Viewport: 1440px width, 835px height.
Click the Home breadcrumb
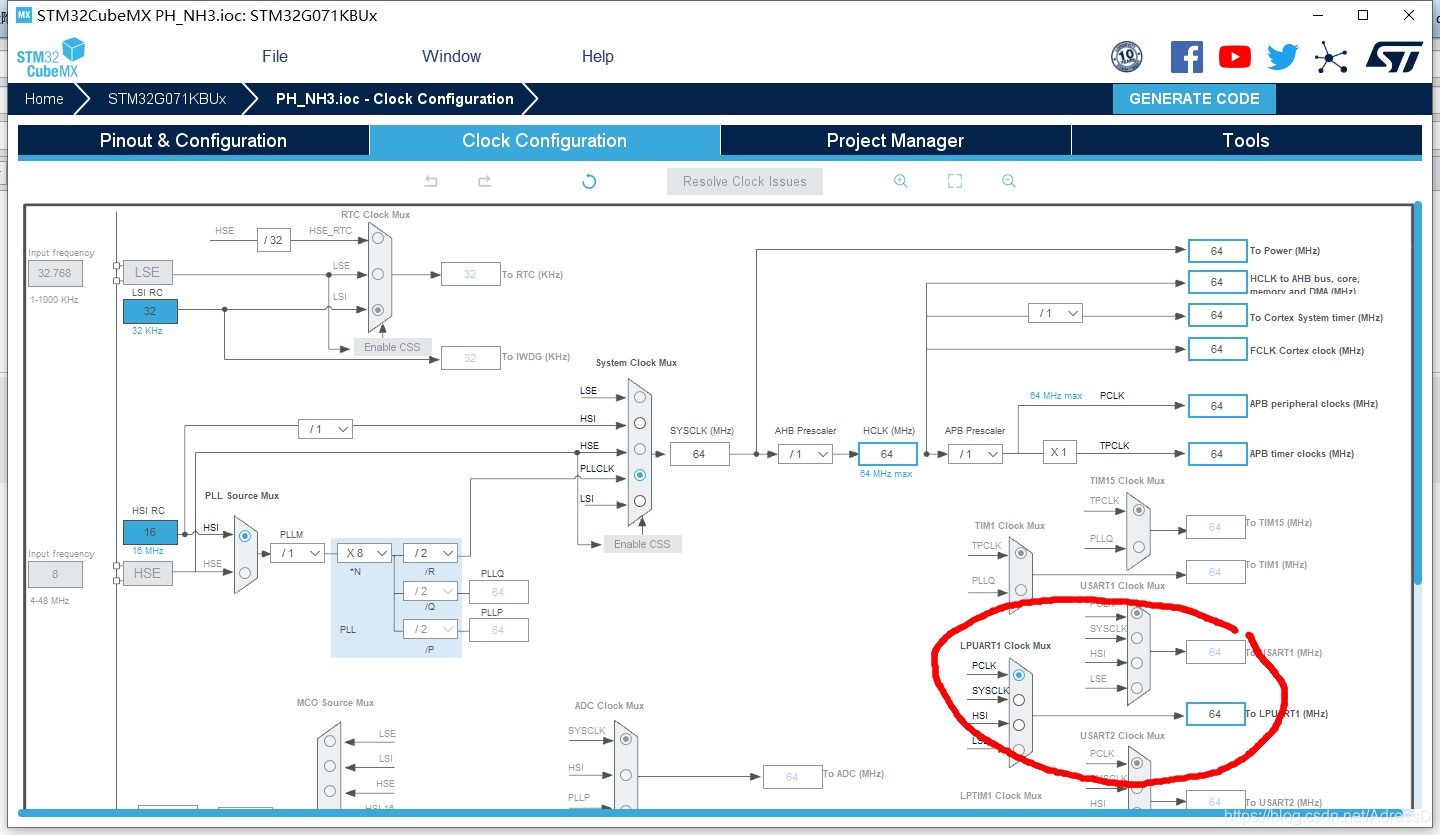[44, 99]
